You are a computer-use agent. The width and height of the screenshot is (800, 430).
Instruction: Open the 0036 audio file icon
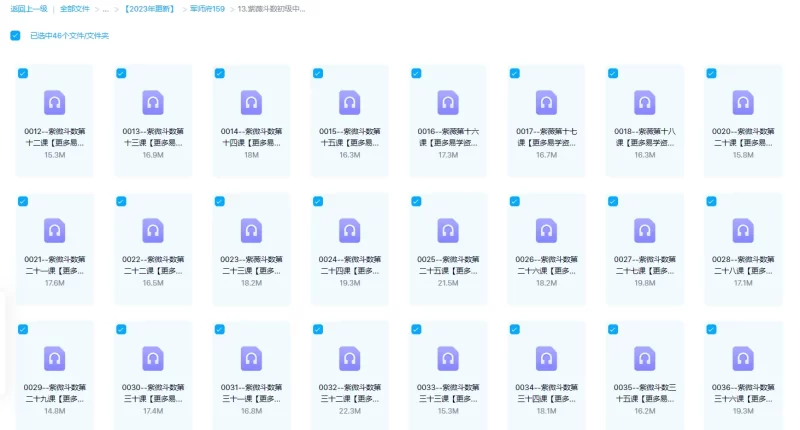tap(743, 358)
